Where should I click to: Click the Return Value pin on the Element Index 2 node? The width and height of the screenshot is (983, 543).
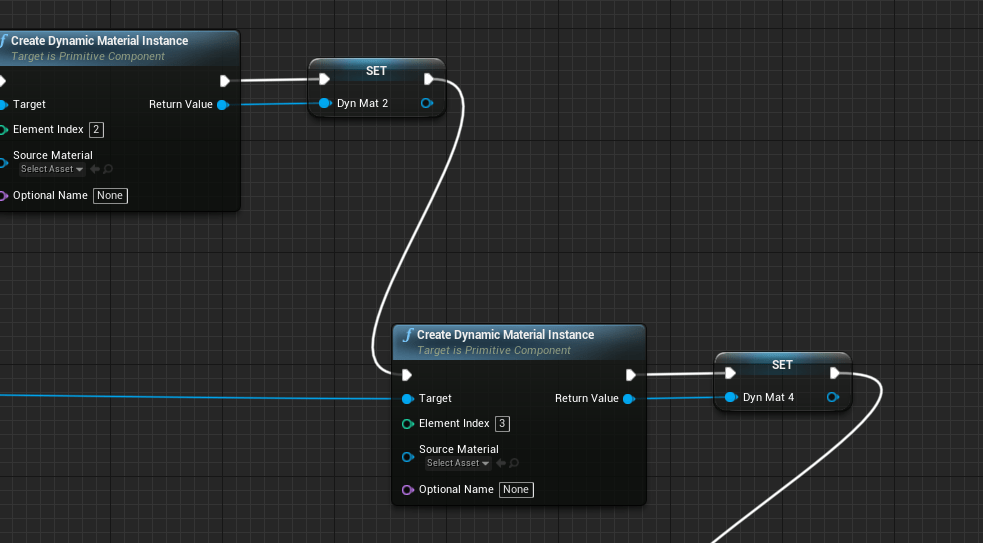pos(222,104)
